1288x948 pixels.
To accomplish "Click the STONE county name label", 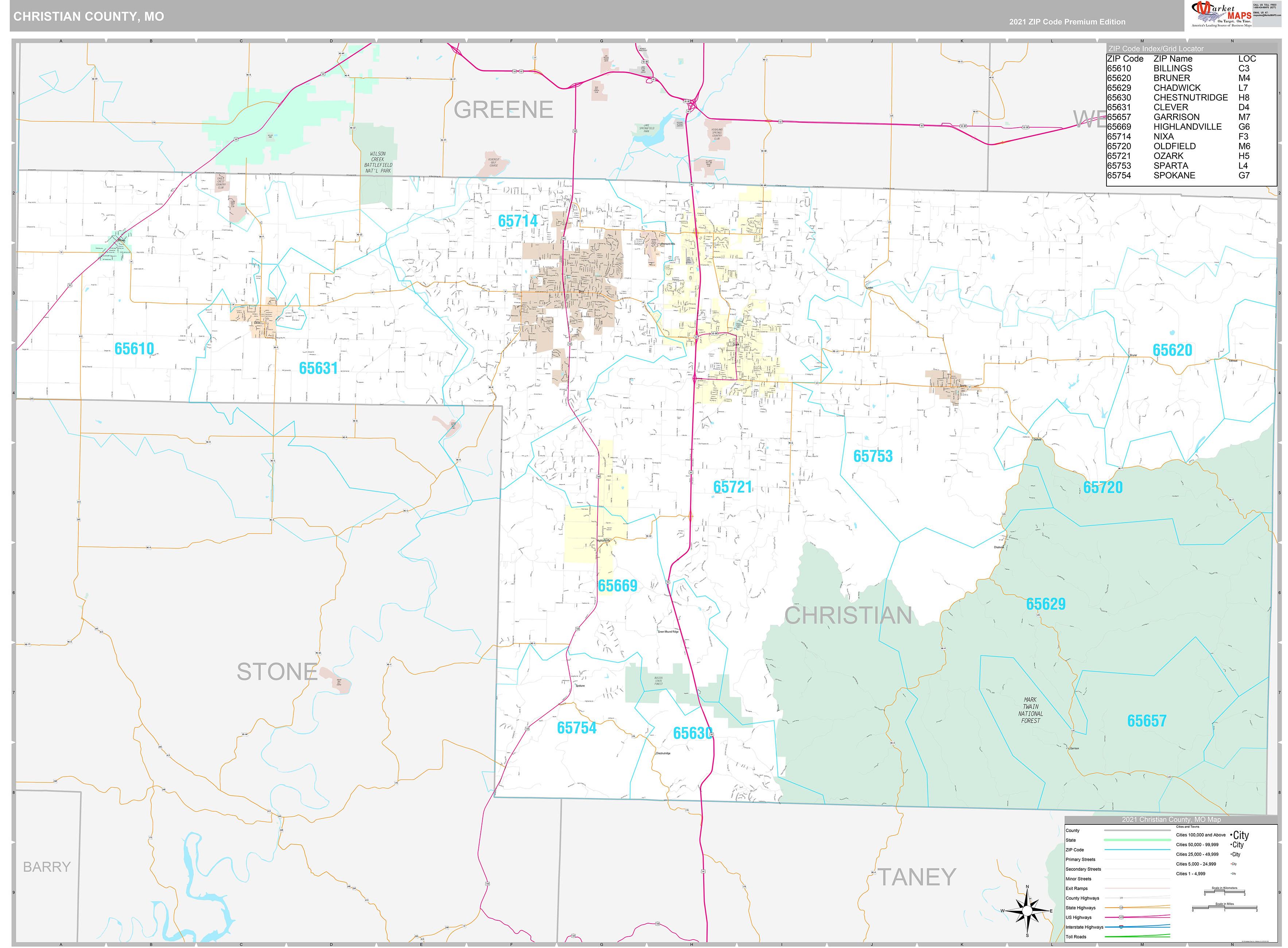I will [278, 672].
